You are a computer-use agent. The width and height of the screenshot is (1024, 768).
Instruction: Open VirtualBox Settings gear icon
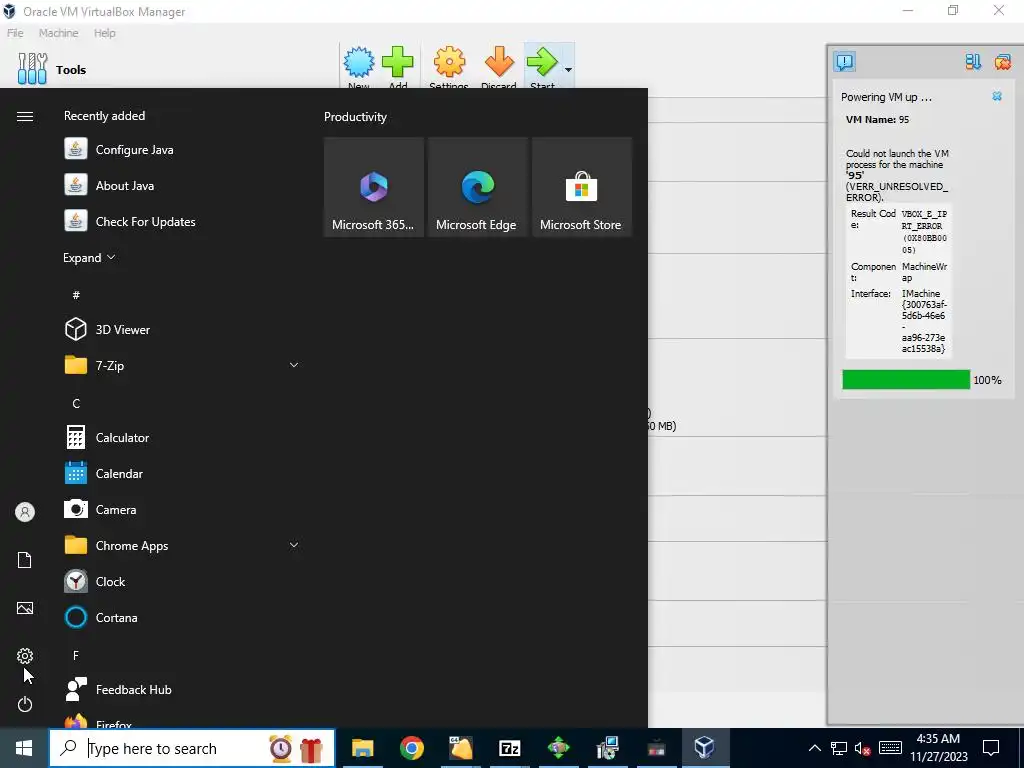pos(449,63)
